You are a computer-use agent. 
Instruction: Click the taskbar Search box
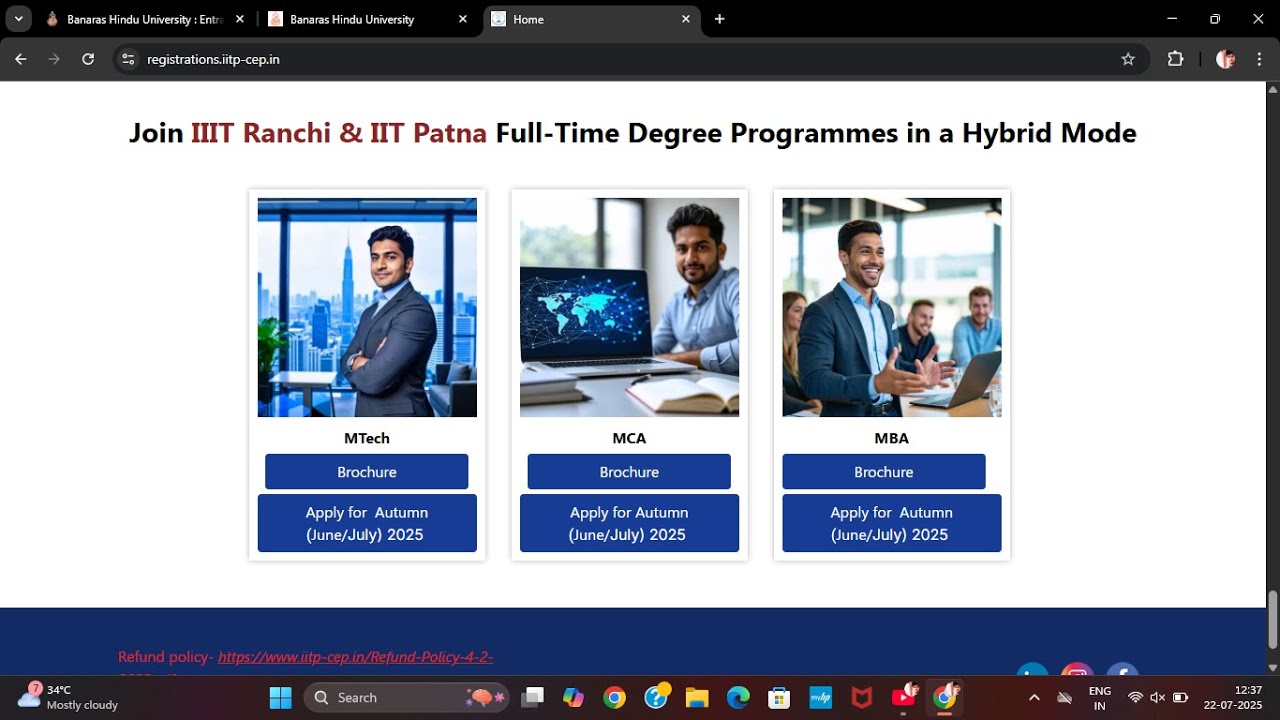(407, 698)
